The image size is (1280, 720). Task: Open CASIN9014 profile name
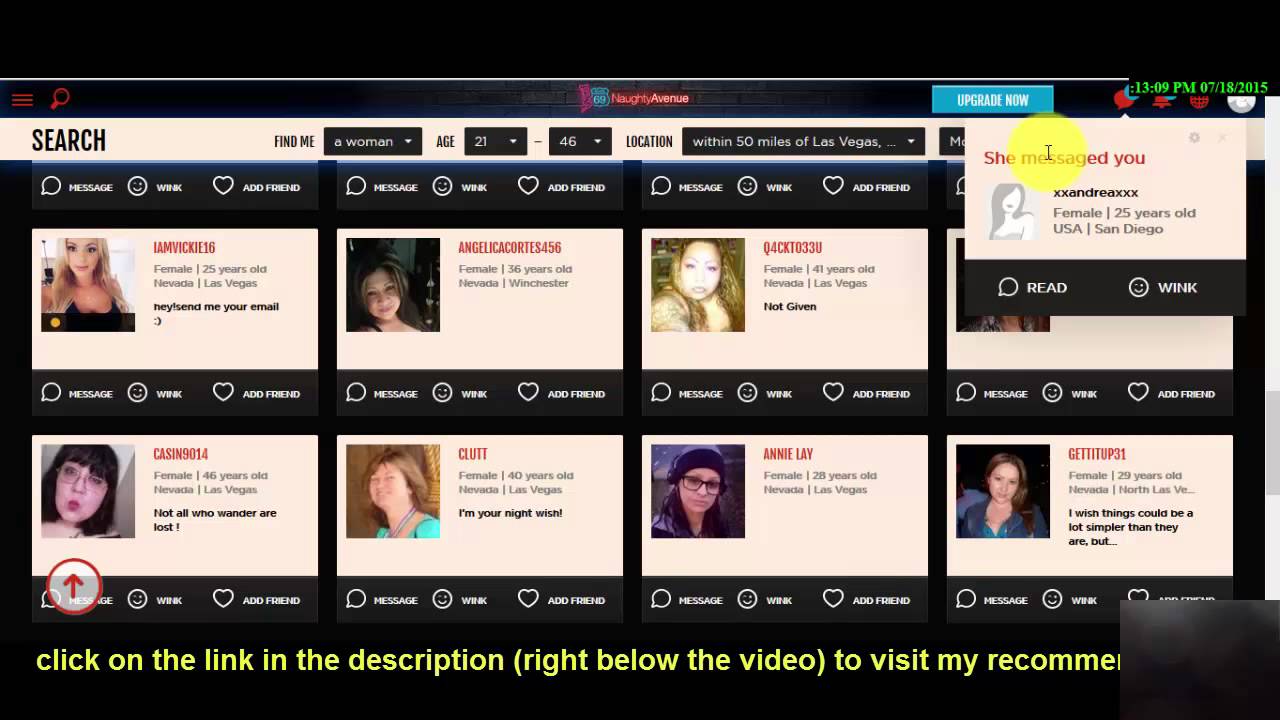180,454
